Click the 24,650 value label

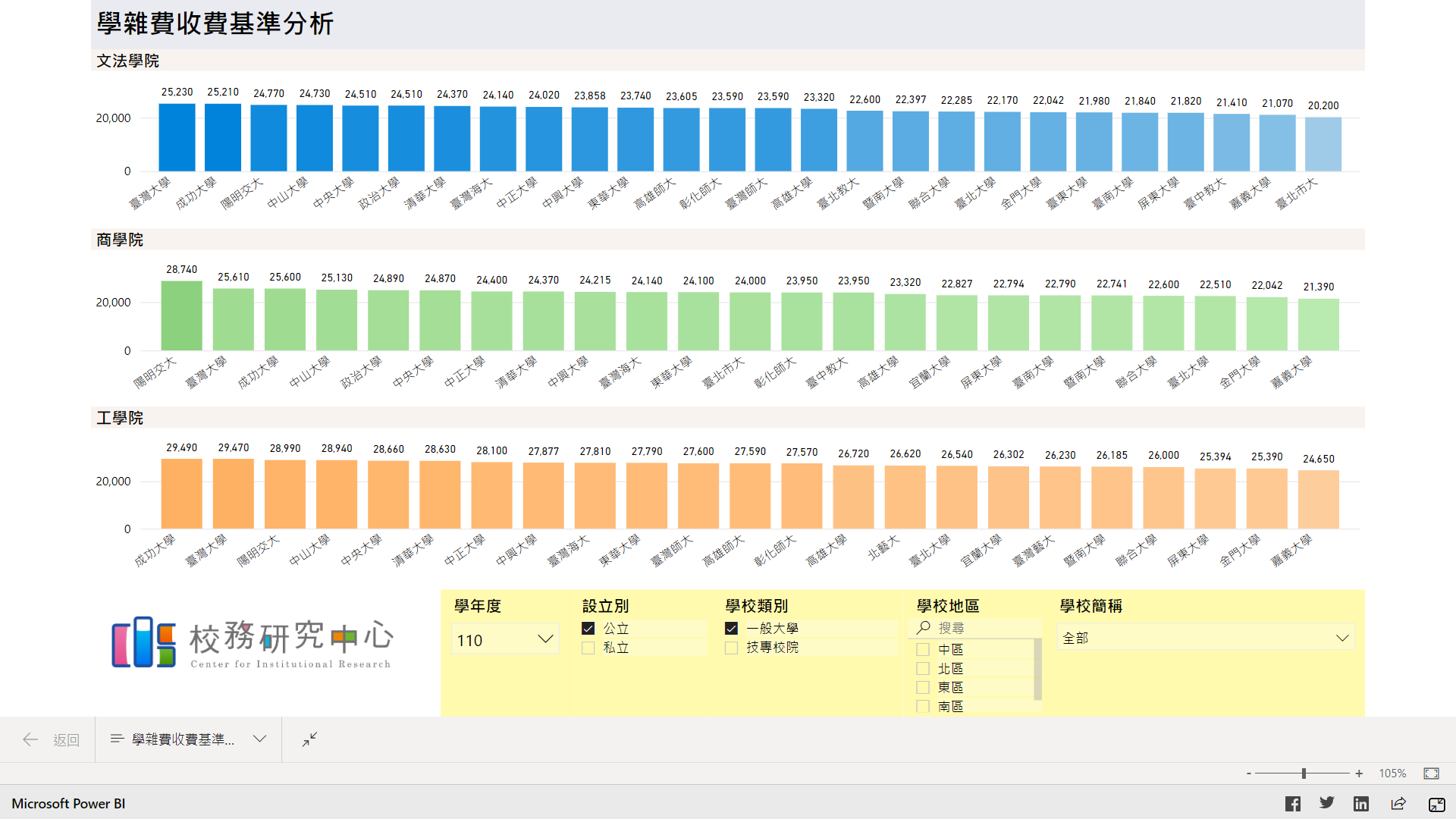(1319, 459)
